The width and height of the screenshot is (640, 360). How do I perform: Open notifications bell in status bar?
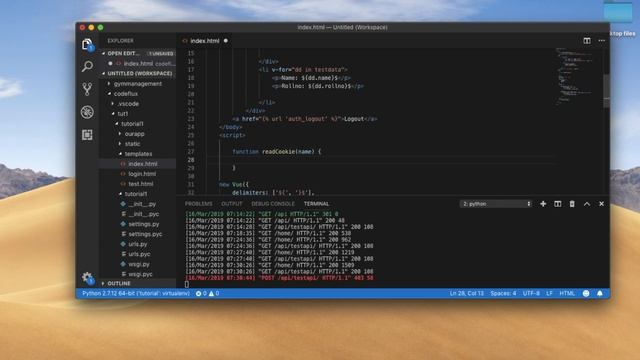(600, 293)
